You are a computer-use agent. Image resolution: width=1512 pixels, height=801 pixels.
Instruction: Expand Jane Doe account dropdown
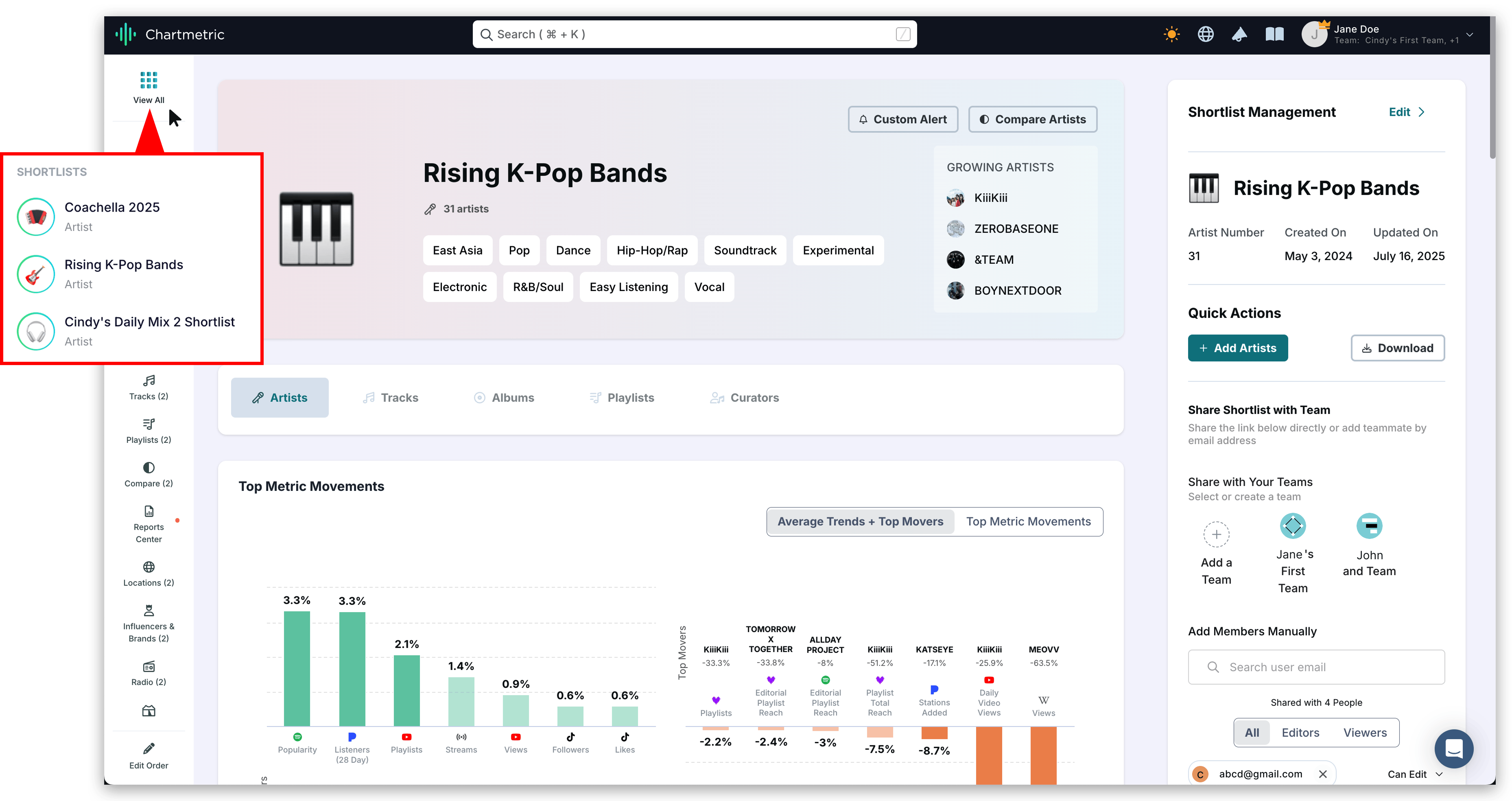[1469, 35]
